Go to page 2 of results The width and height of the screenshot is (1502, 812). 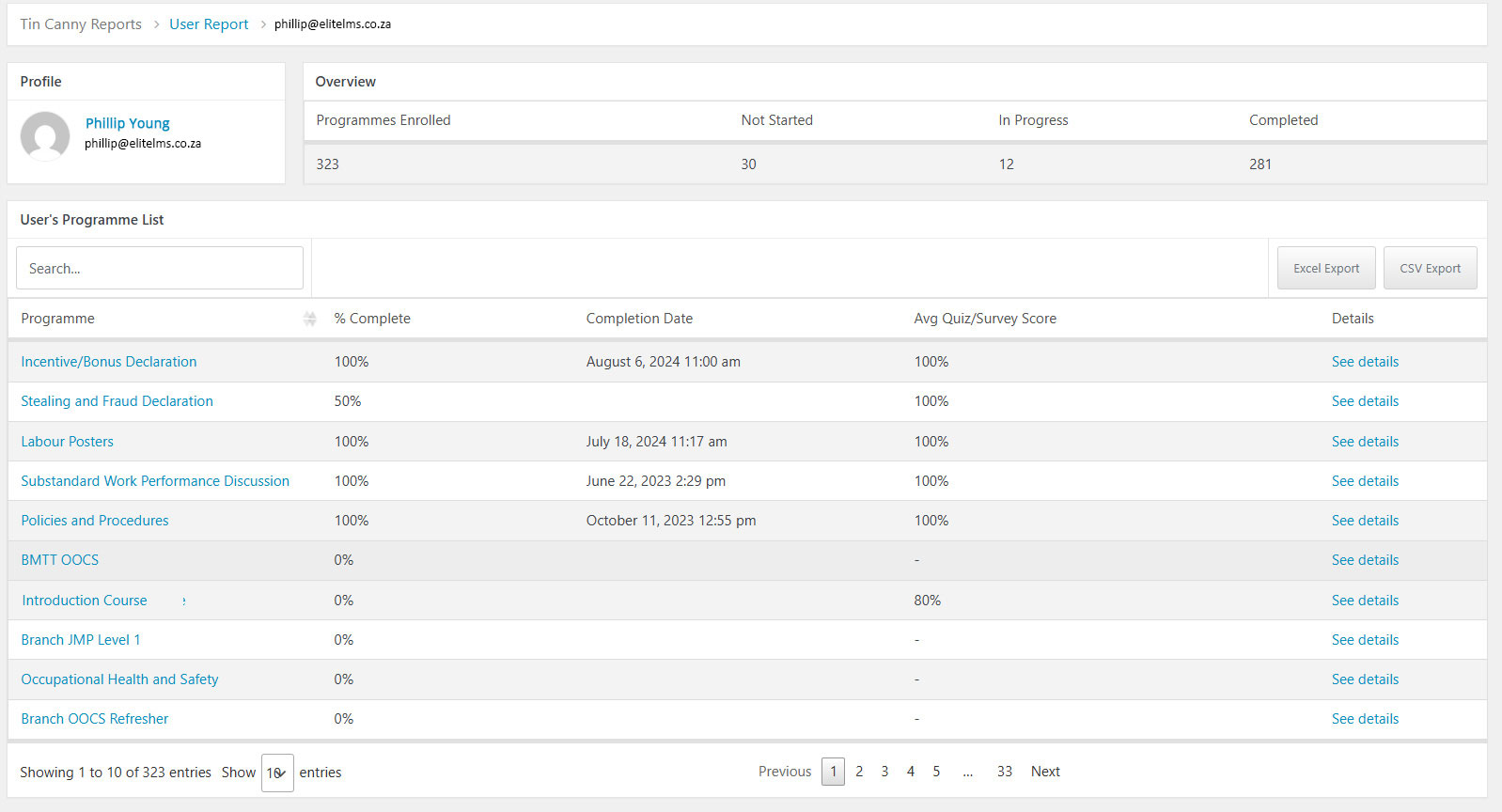pos(859,772)
